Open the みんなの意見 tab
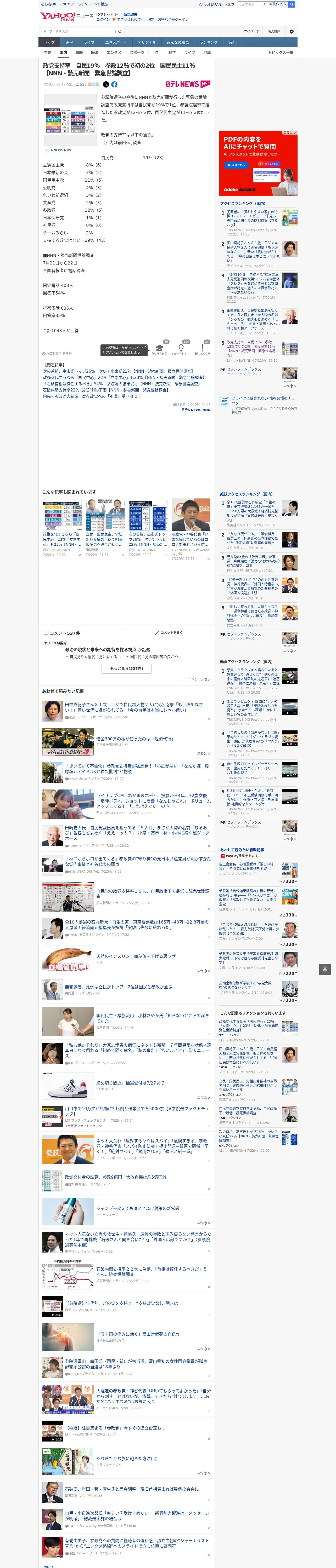 coord(178,43)
